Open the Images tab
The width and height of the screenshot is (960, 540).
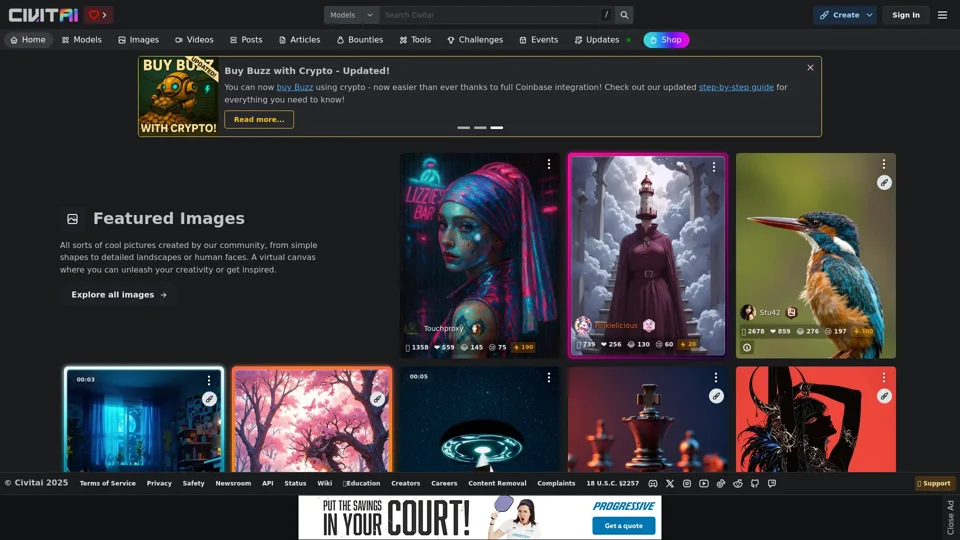(x=138, y=40)
